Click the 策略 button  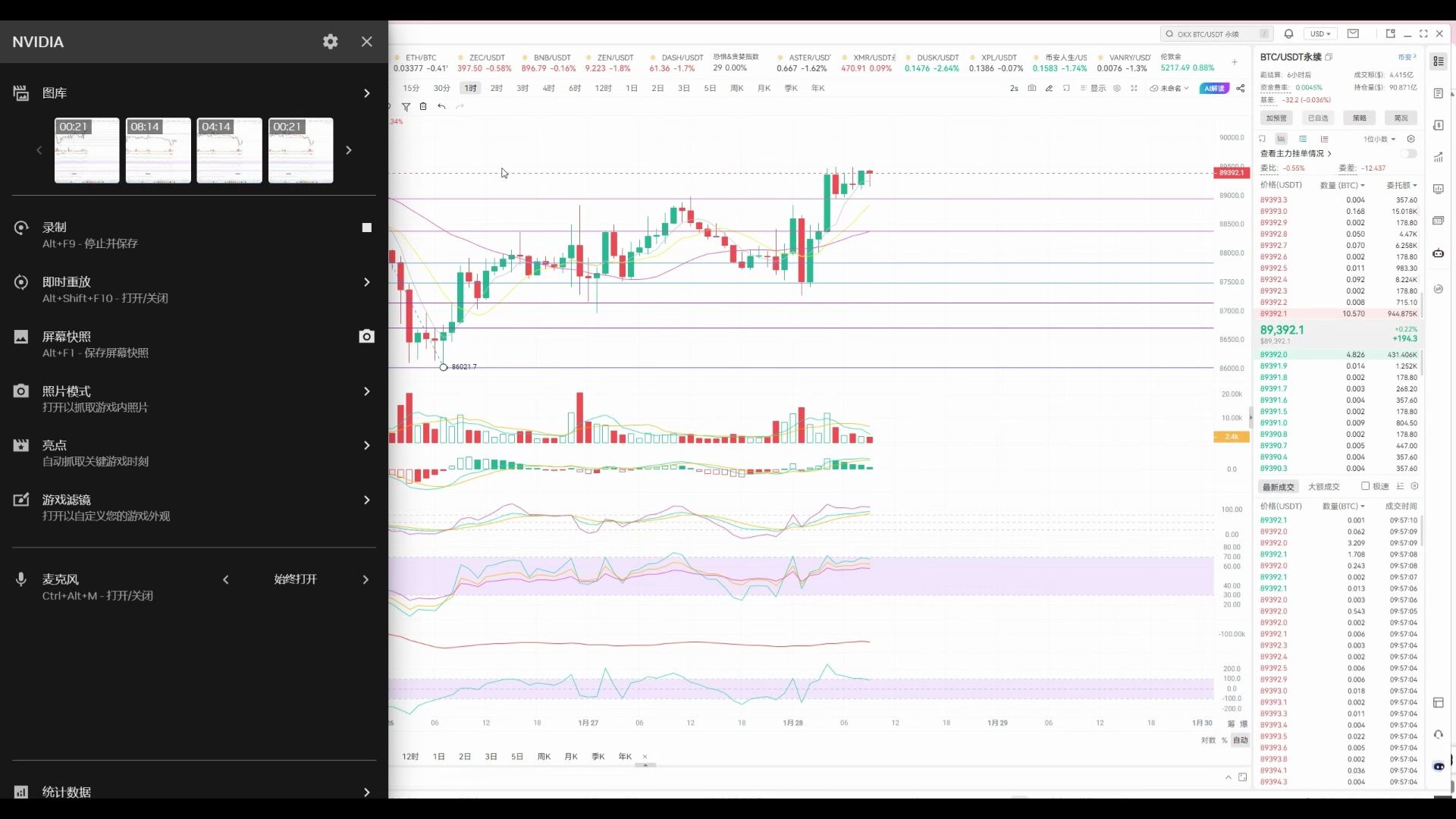click(1359, 118)
